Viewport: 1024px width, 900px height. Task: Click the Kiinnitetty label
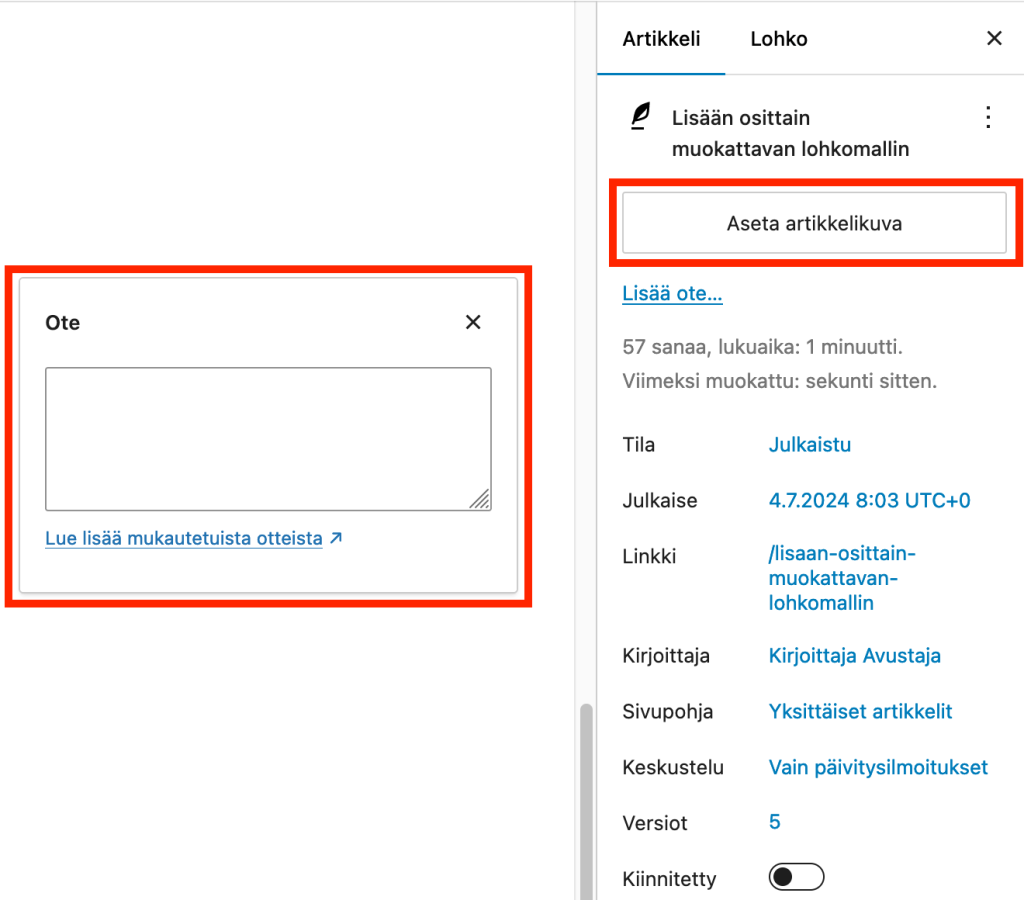click(x=669, y=878)
